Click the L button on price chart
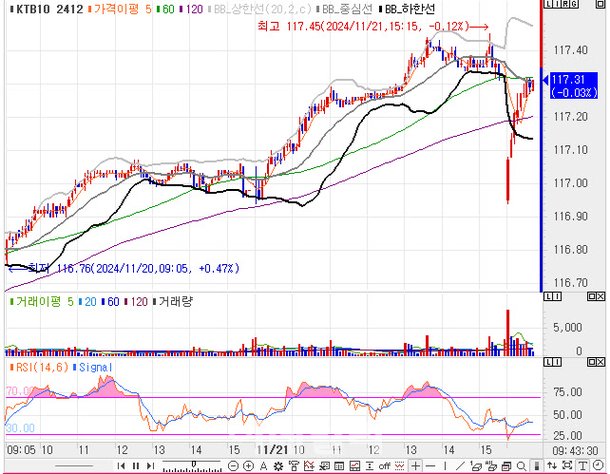Viewport: 610px width, 474px height. tap(549, 4)
